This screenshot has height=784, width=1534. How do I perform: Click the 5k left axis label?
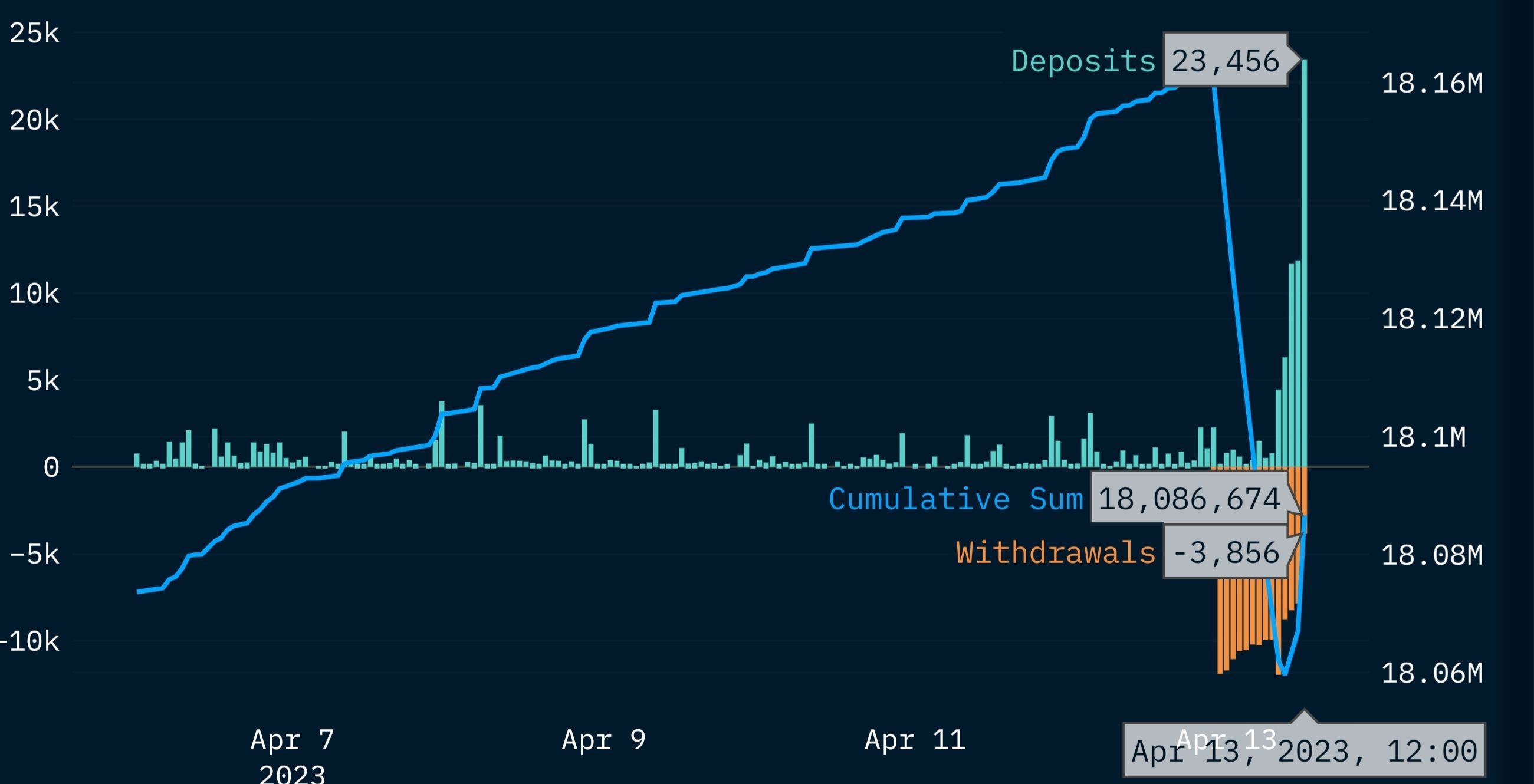click(x=43, y=381)
